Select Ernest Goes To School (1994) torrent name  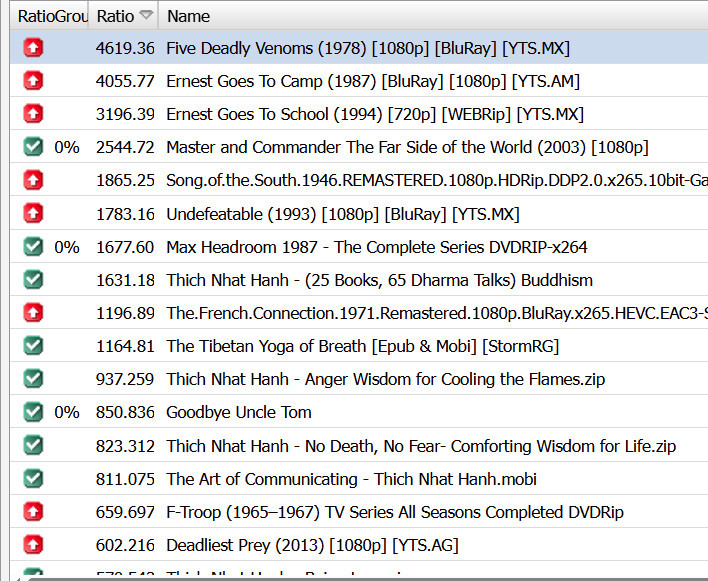[x=375, y=114]
